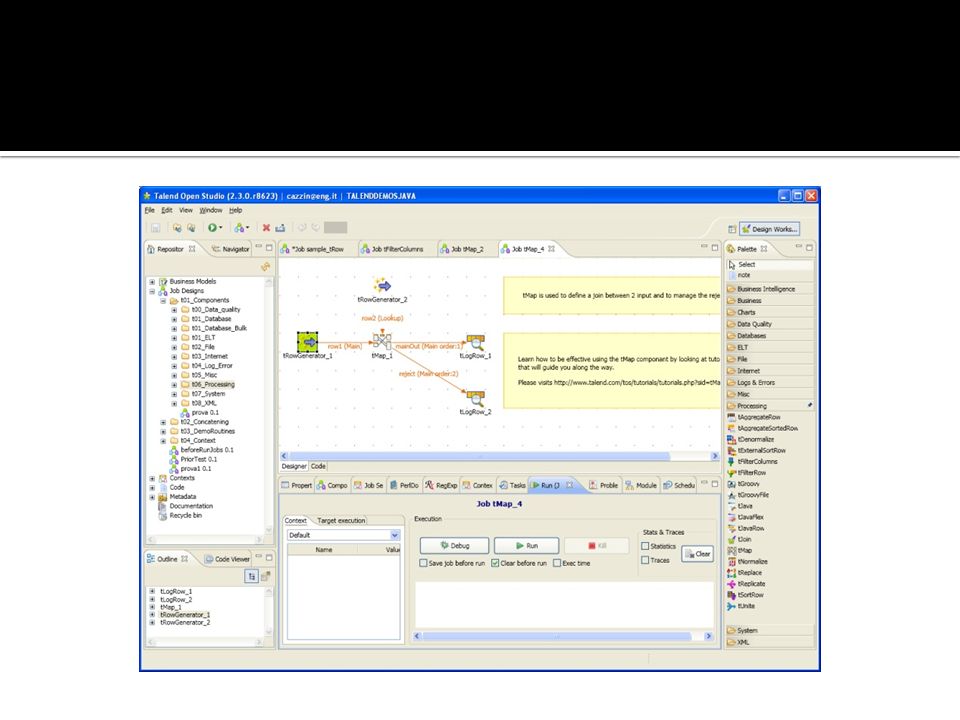Pick tAggregateRow from the palette

coord(754,417)
